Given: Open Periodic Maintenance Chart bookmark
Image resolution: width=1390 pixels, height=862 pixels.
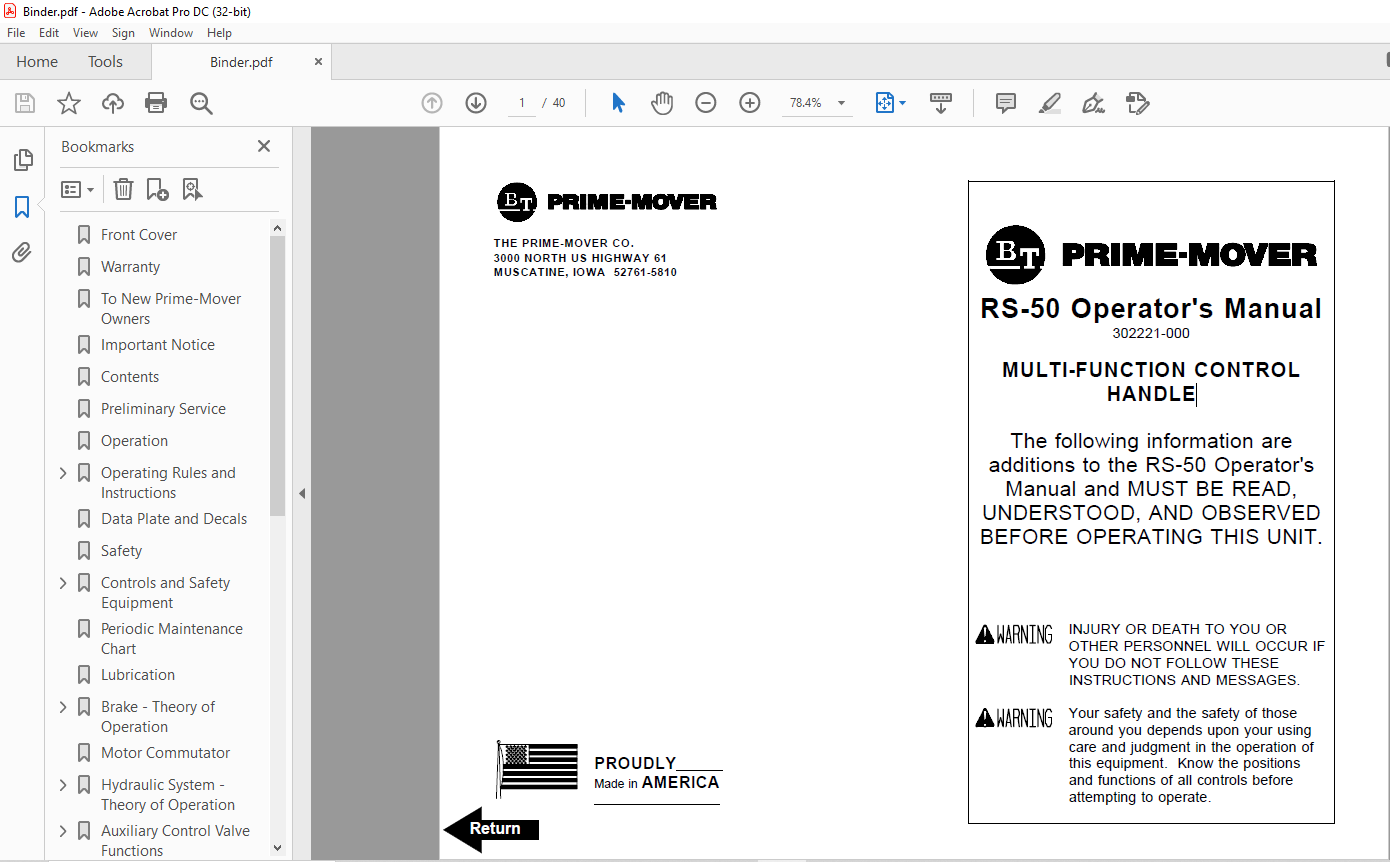Looking at the screenshot, I should point(172,639).
